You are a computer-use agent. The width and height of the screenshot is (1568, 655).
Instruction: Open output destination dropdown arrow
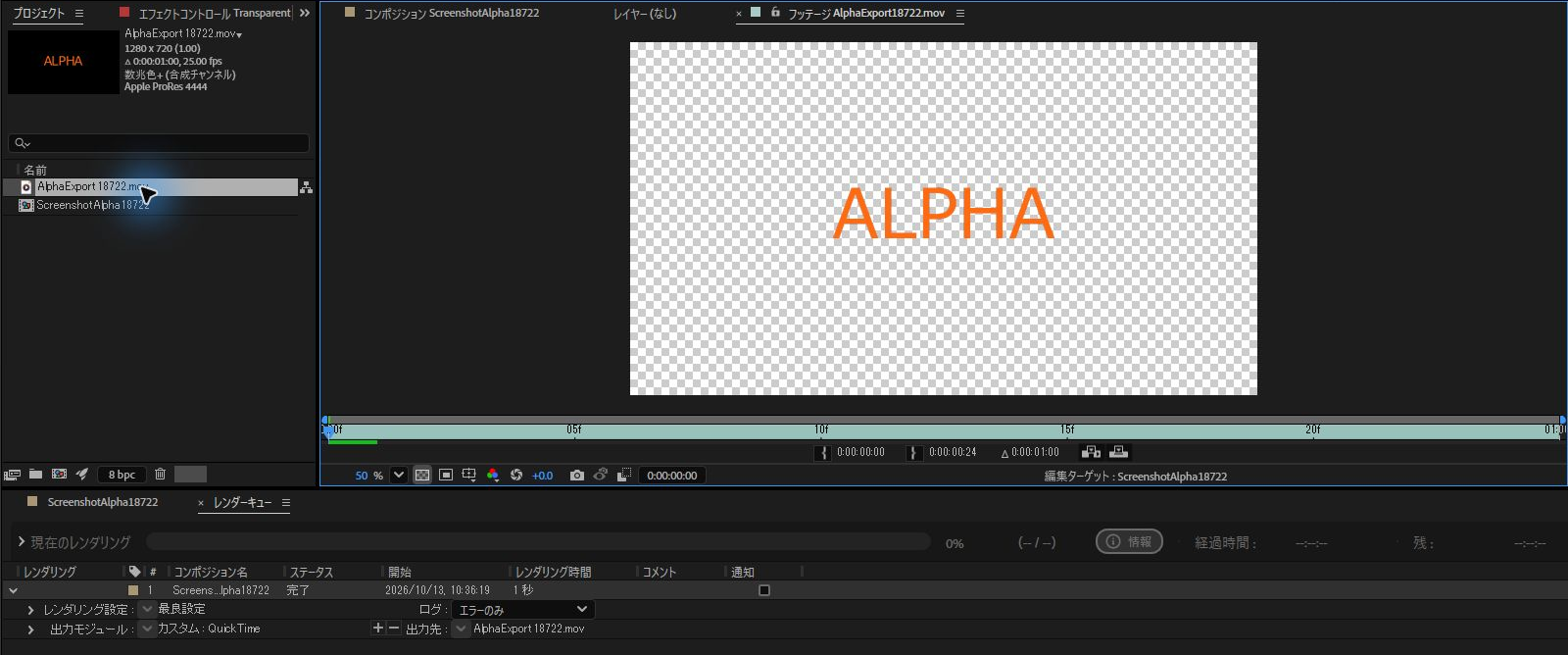click(461, 629)
